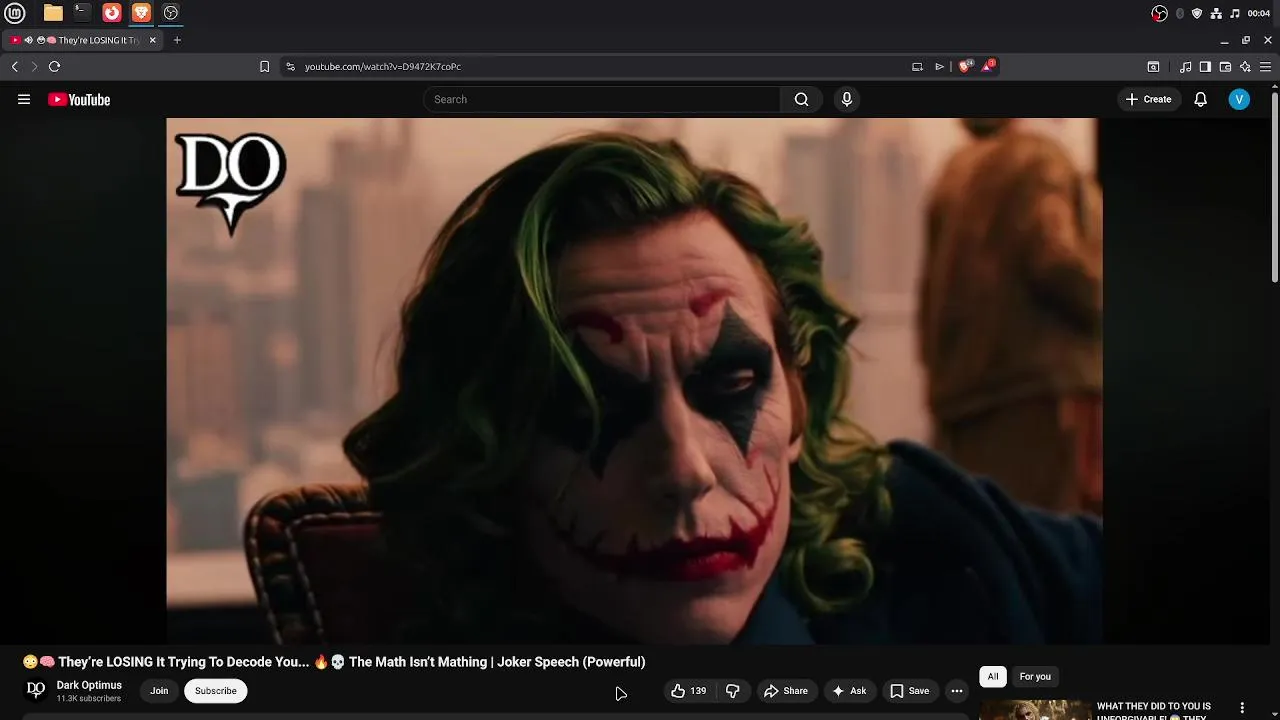This screenshot has height=720, width=1280.
Task: Open Brave Shields lion icon
Action: pos(965,66)
